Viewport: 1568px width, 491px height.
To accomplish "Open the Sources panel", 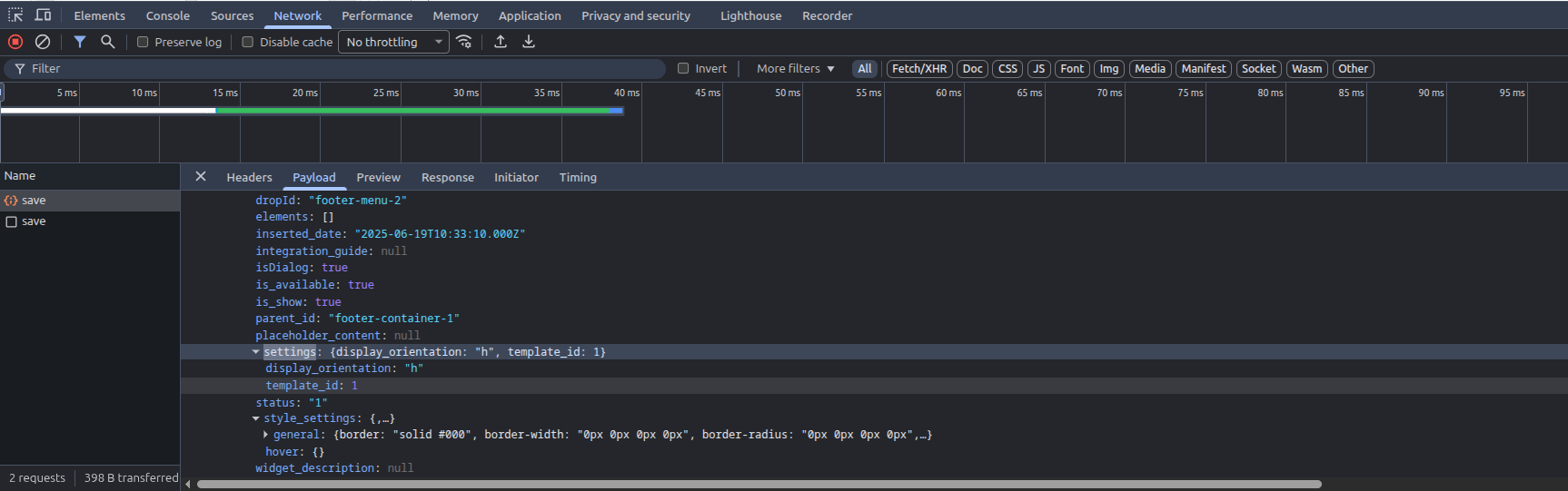I will 233,15.
